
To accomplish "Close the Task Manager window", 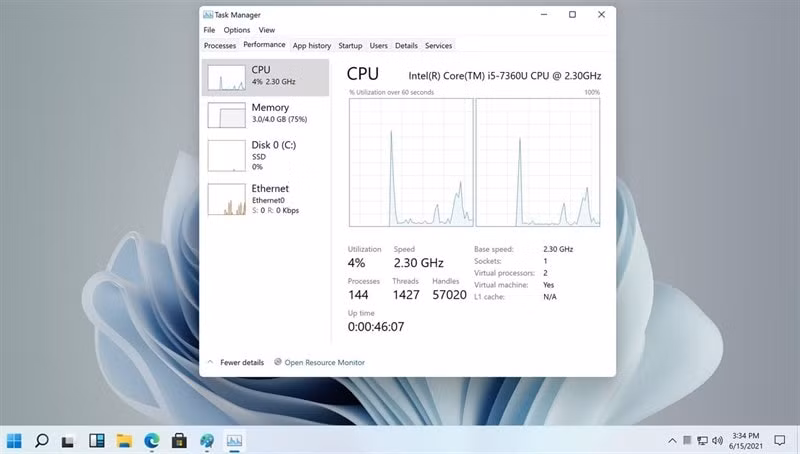I will pyautogui.click(x=602, y=14).
